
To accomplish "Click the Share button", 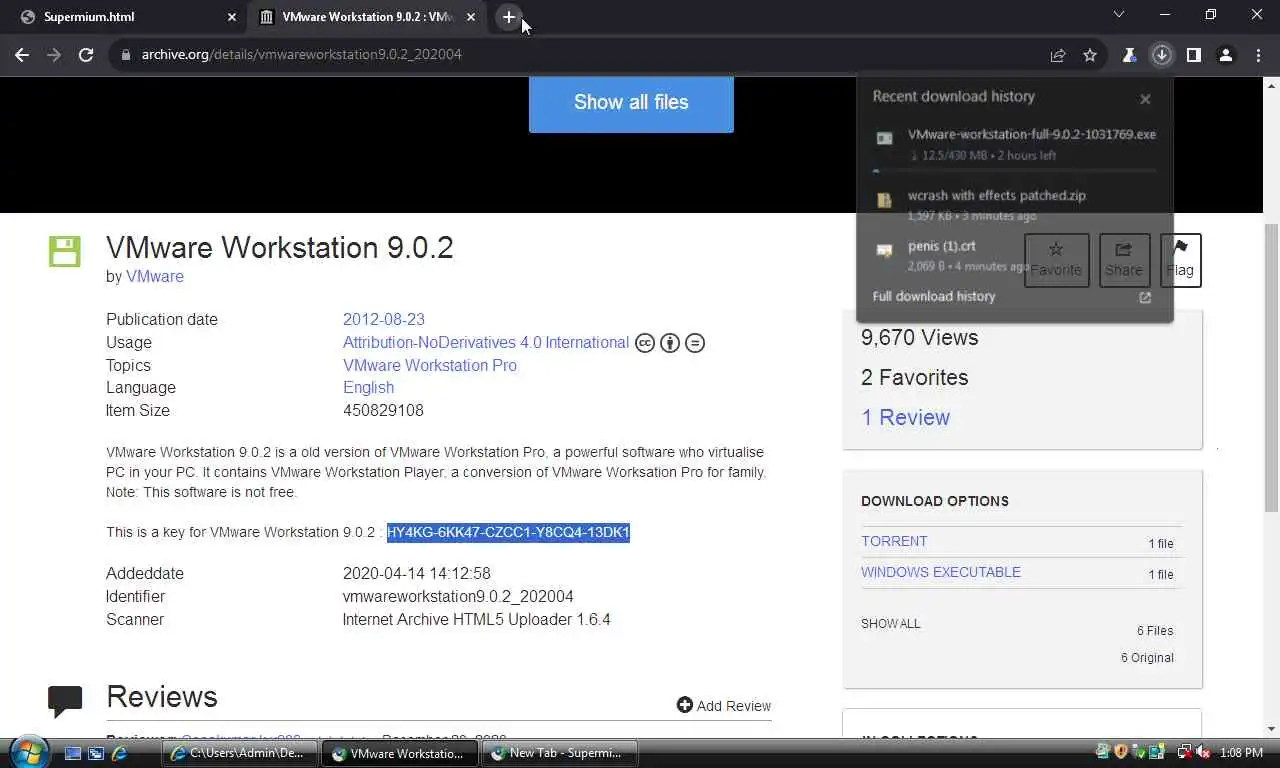I will click(x=1123, y=260).
